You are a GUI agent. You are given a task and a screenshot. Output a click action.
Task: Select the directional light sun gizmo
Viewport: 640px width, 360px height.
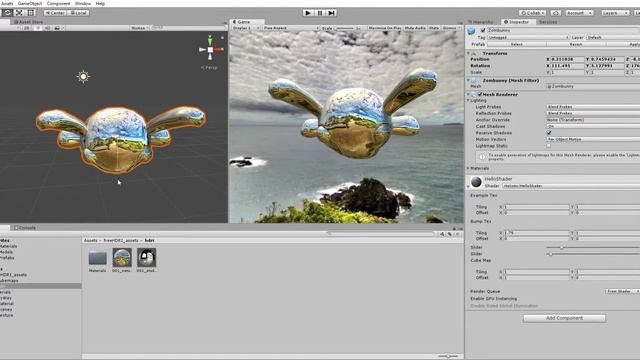(83, 76)
